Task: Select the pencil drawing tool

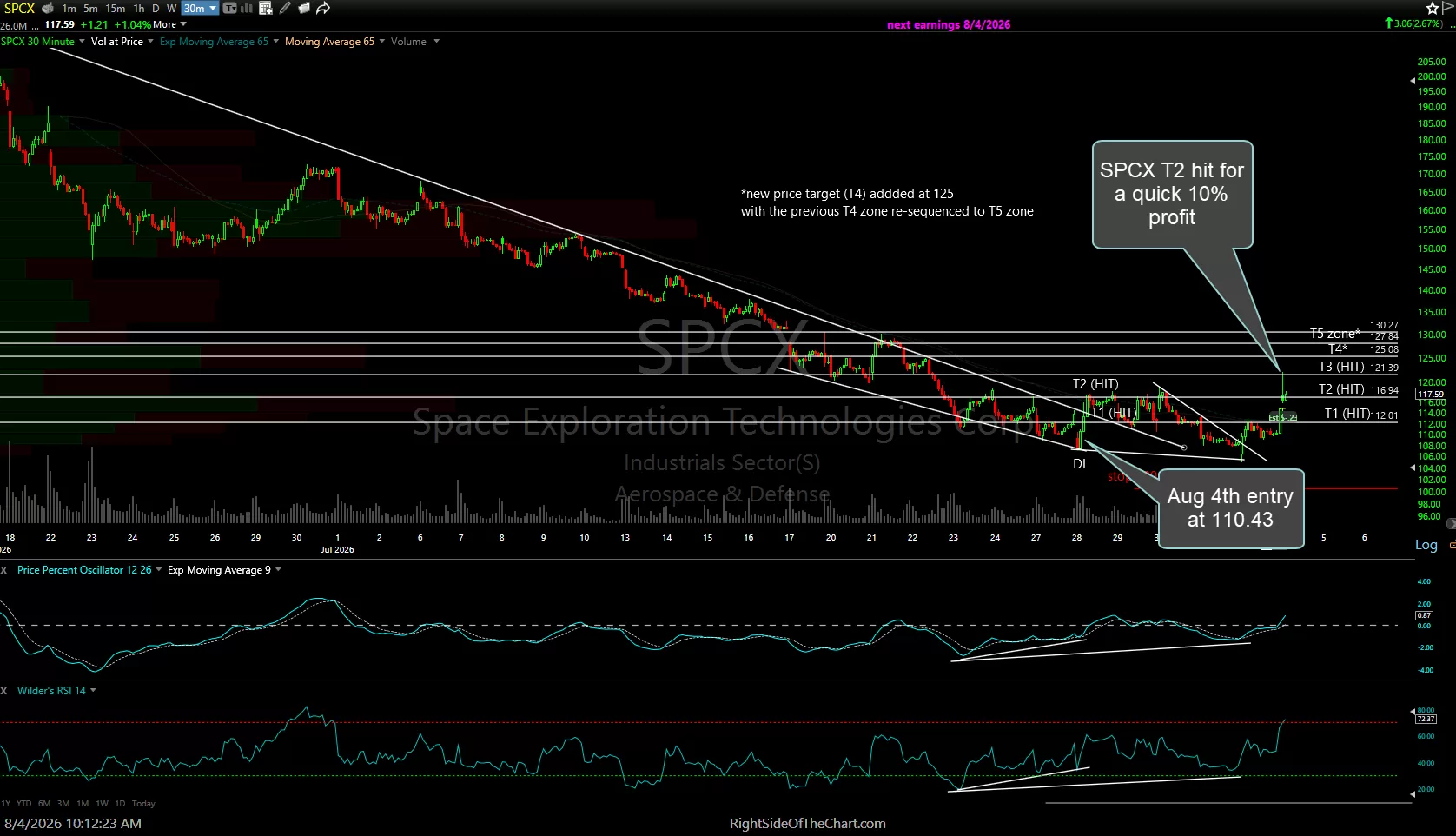Action: coord(285,9)
